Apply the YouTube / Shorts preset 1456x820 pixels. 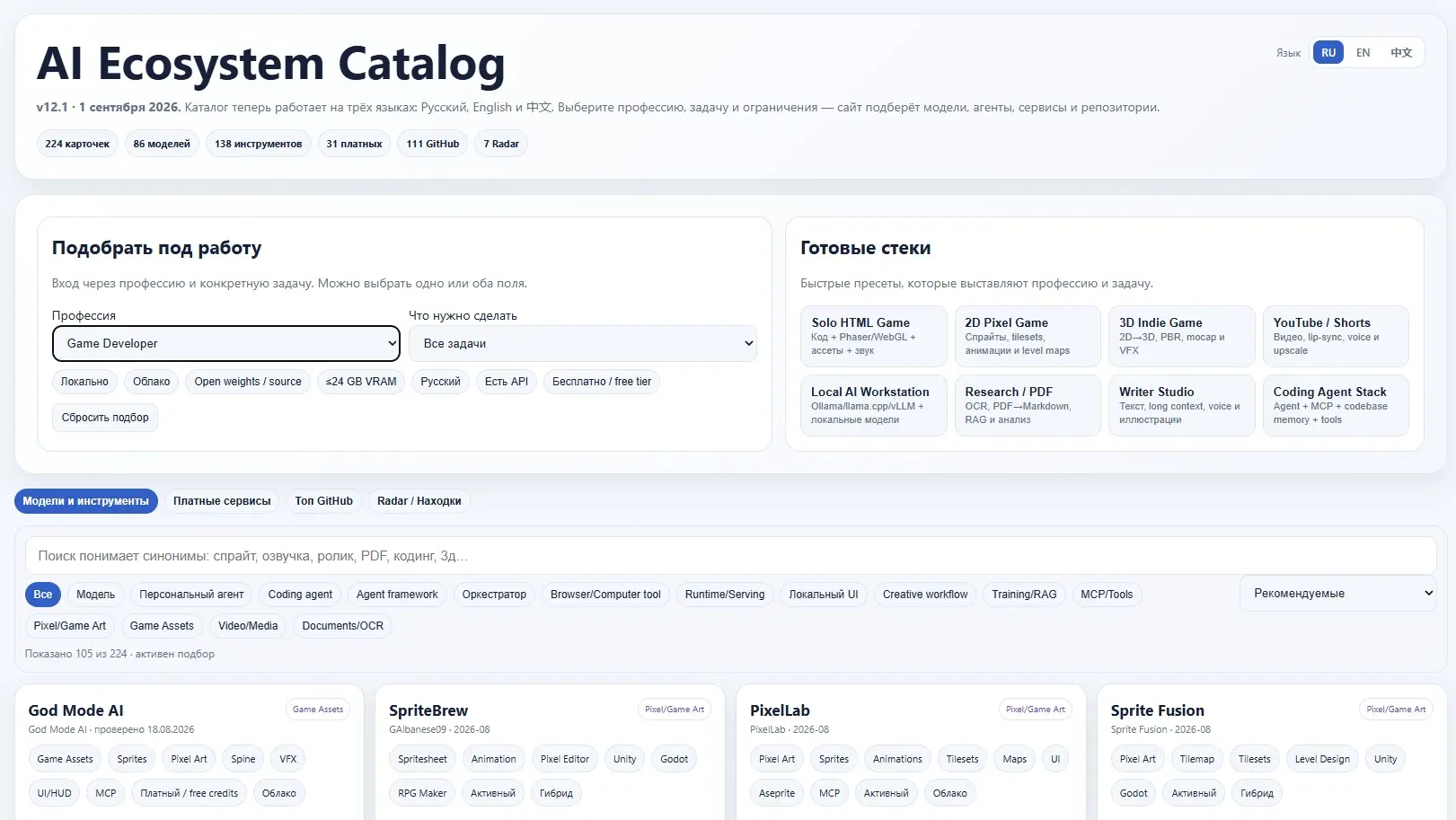click(1336, 336)
